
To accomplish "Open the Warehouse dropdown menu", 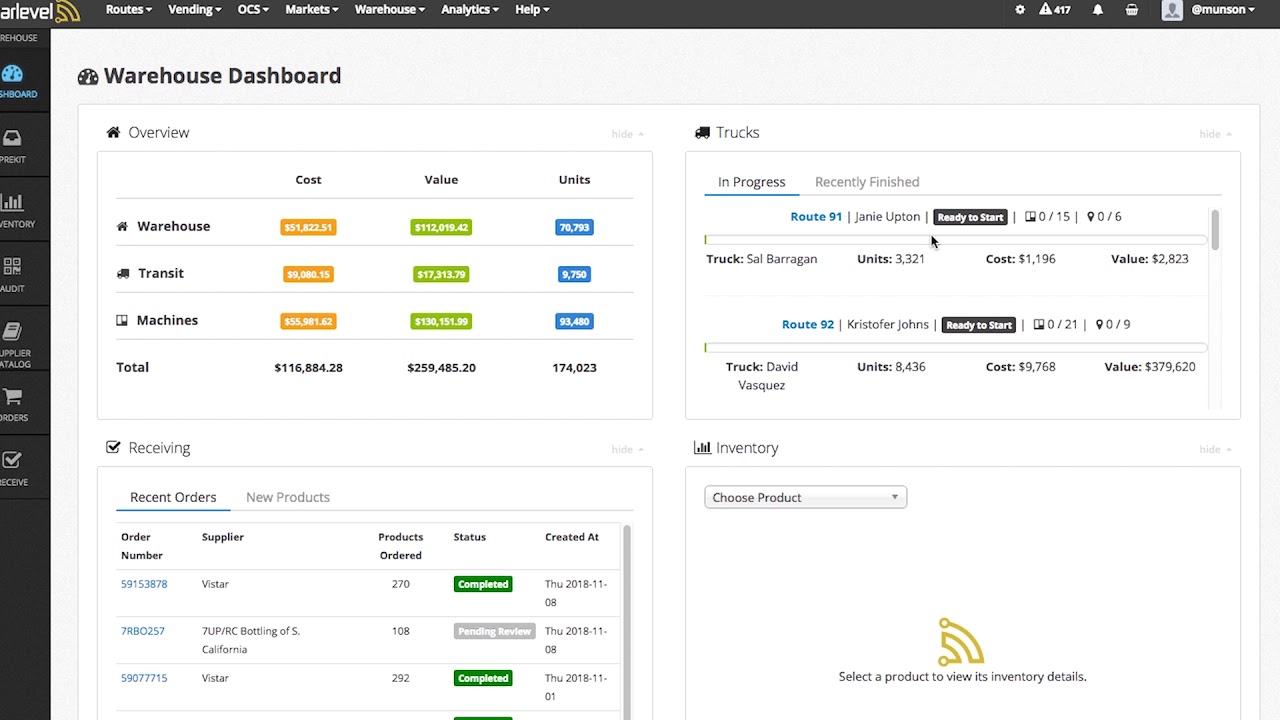I will pos(390,10).
